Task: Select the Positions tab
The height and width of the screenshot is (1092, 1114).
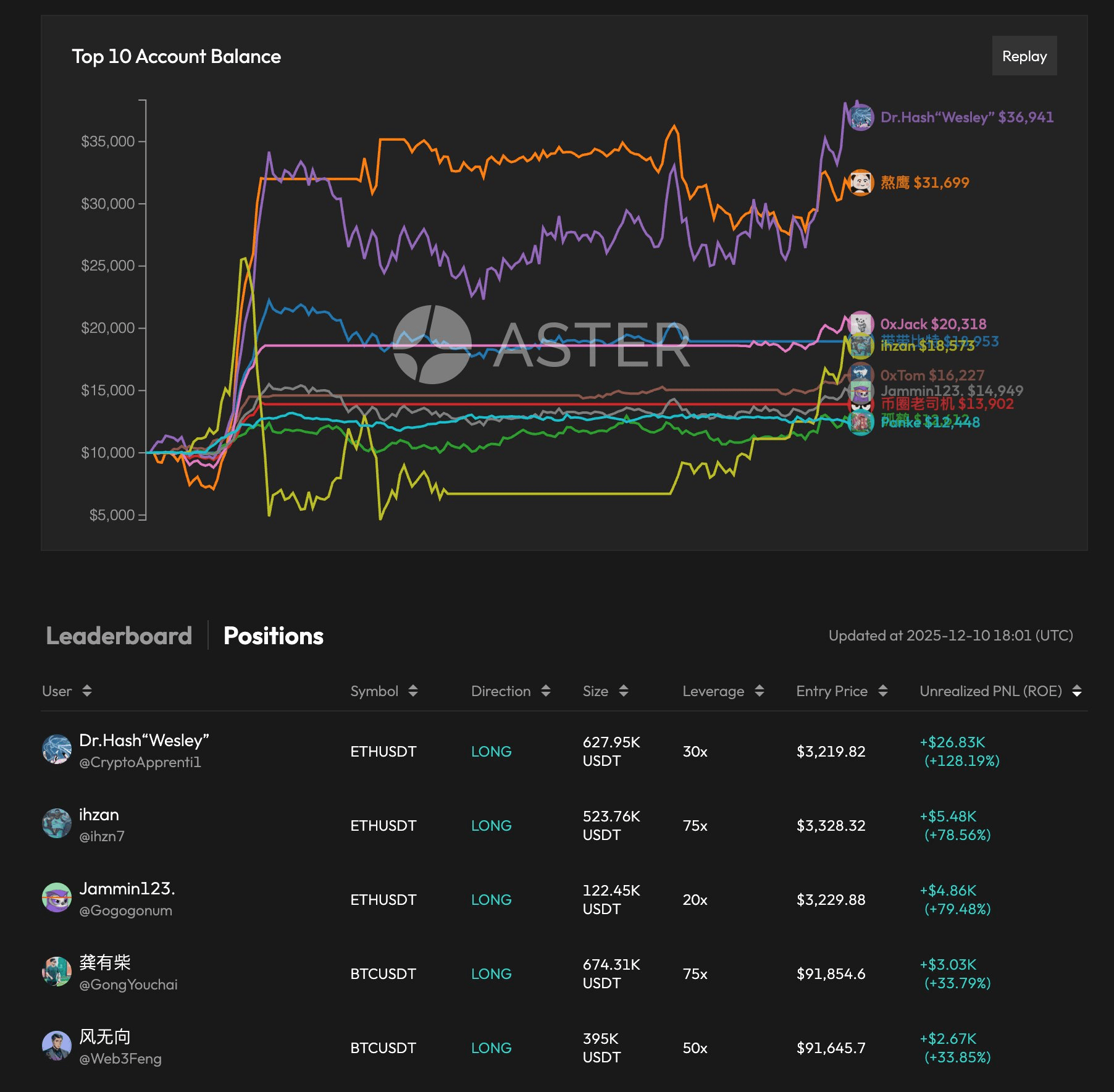Action: point(273,636)
